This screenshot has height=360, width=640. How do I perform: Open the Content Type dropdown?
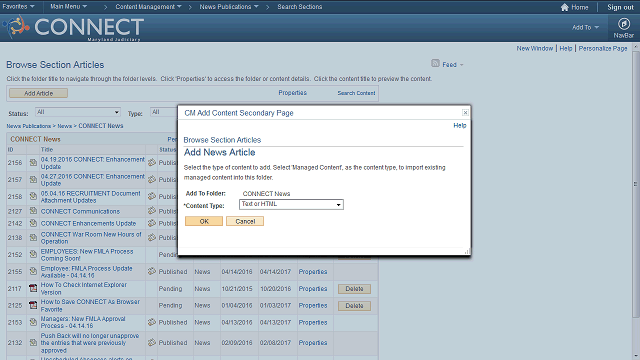point(291,204)
